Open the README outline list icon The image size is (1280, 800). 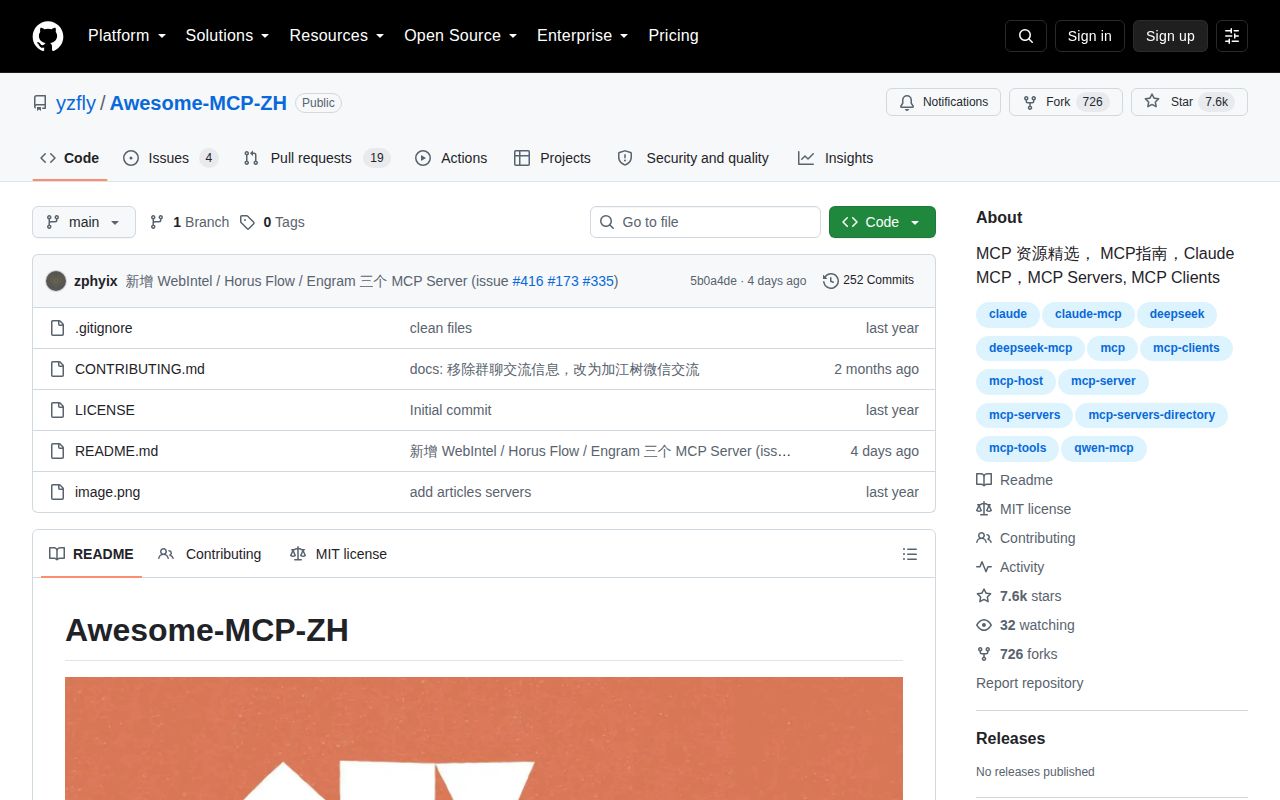[x=910, y=554]
